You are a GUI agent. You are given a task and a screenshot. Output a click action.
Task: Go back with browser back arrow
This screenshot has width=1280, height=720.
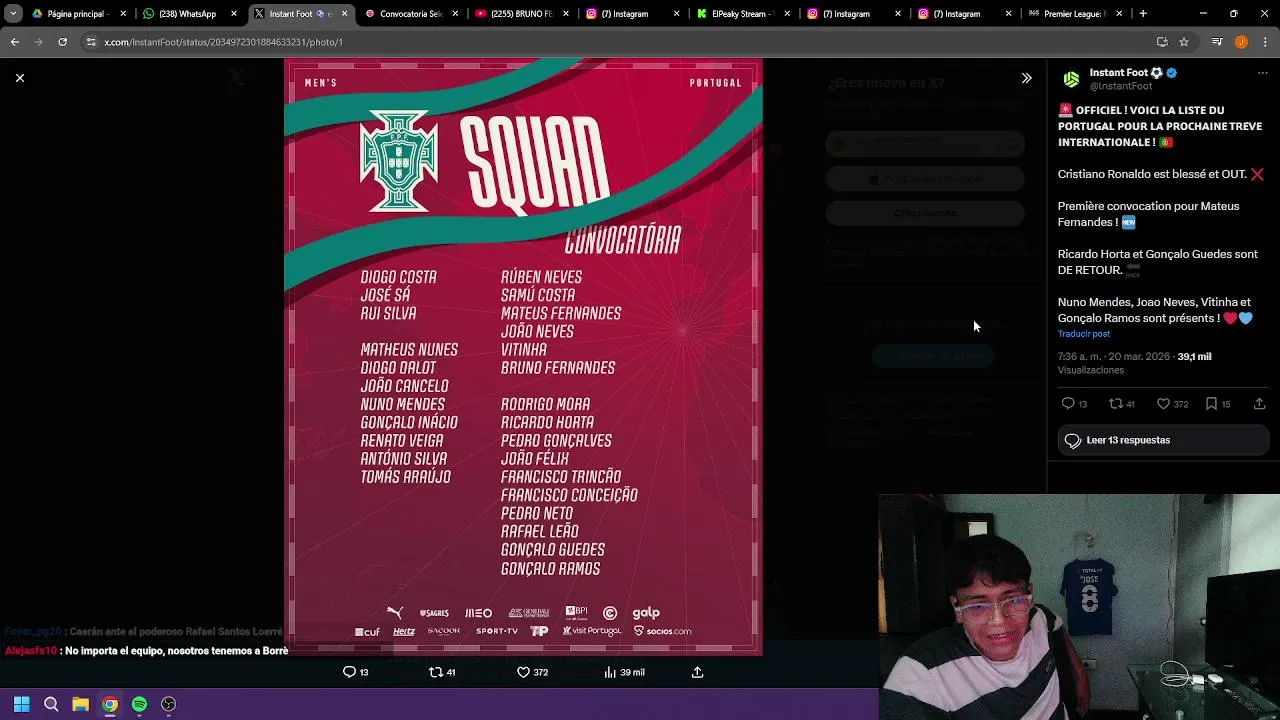pyautogui.click(x=15, y=42)
